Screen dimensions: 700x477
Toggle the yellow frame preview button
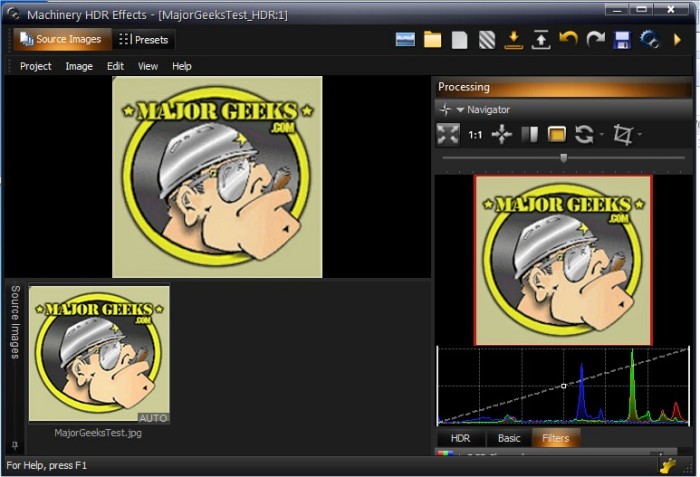(x=557, y=134)
